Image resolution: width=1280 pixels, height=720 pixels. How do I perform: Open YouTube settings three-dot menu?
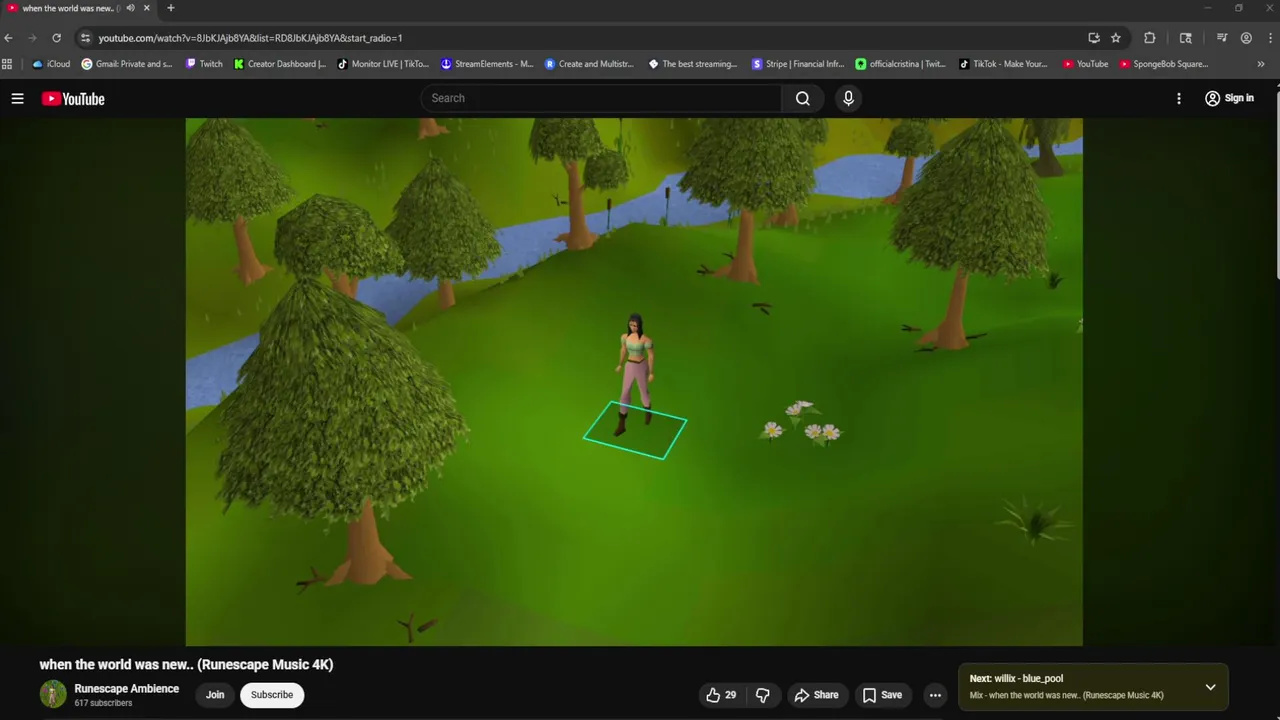[x=1179, y=98]
